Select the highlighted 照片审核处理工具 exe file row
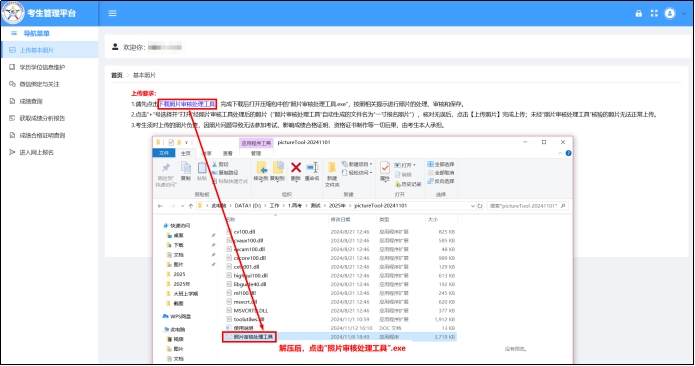 tap(339, 337)
